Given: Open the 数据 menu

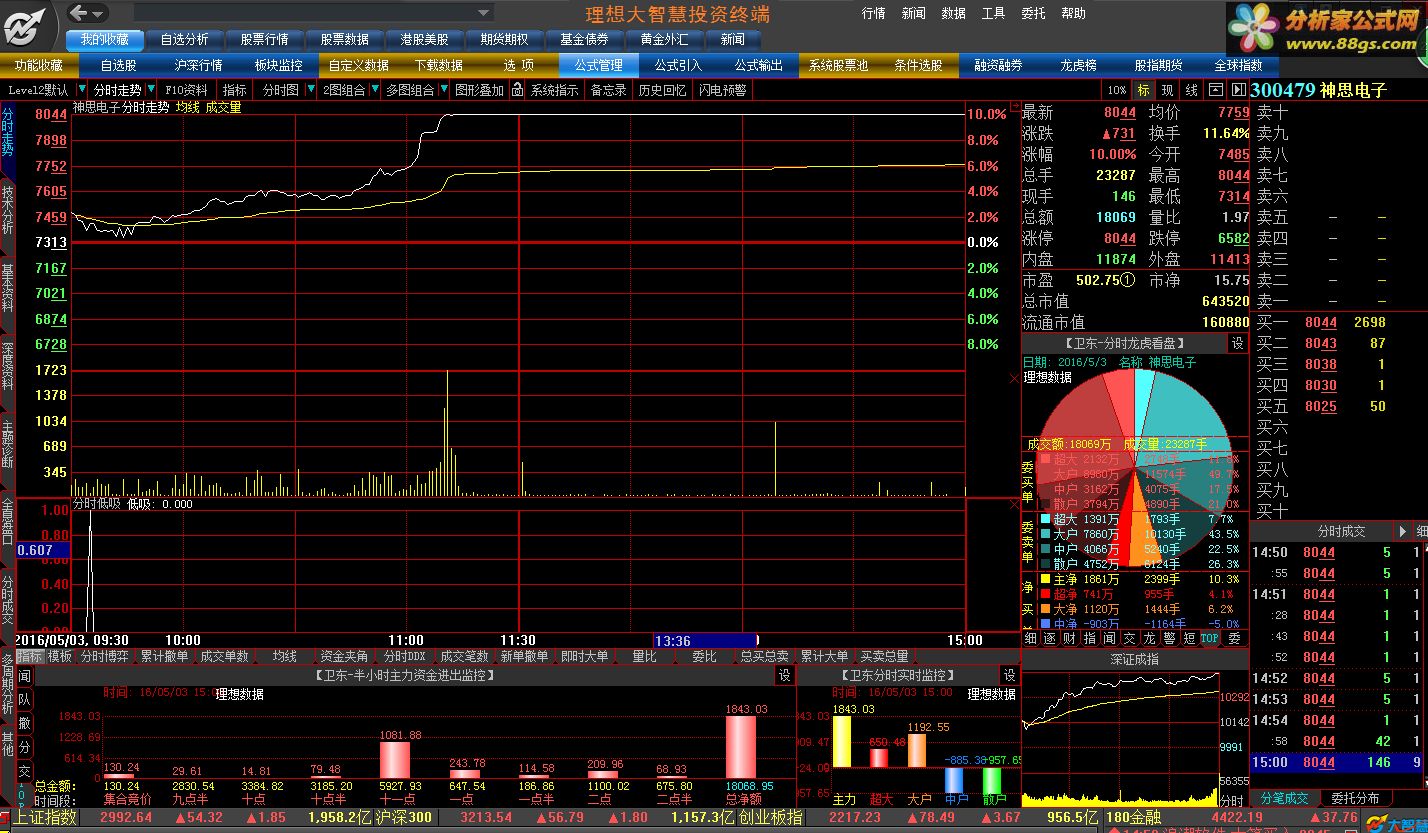Looking at the screenshot, I should (953, 13).
